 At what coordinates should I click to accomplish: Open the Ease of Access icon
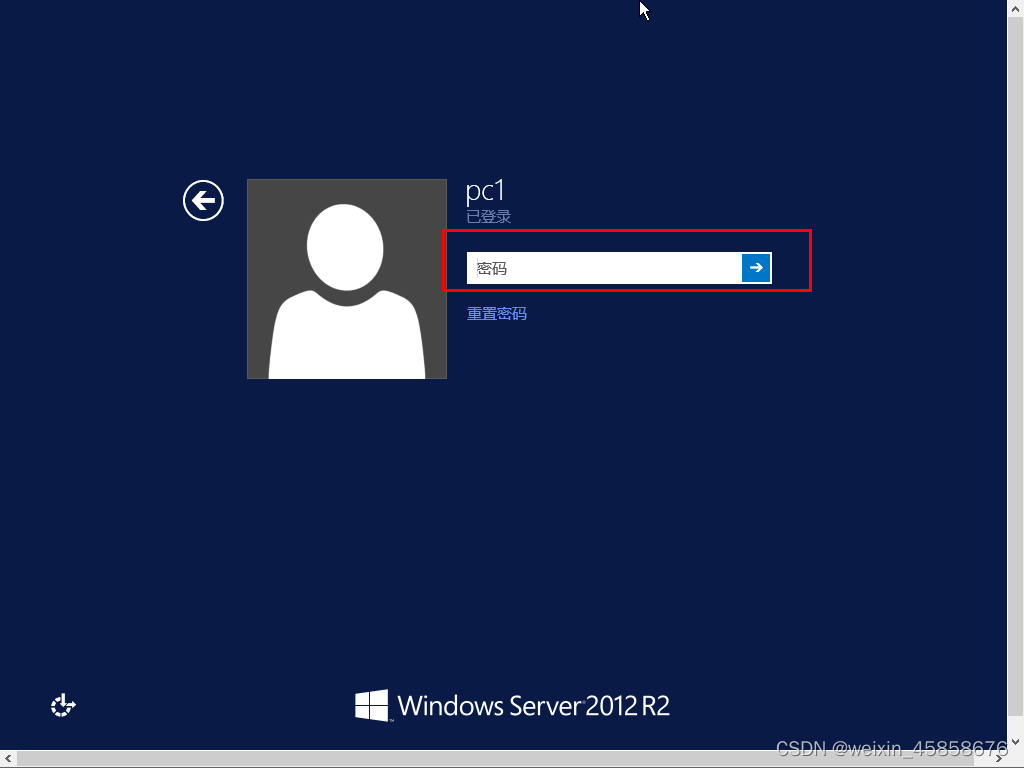(63, 705)
